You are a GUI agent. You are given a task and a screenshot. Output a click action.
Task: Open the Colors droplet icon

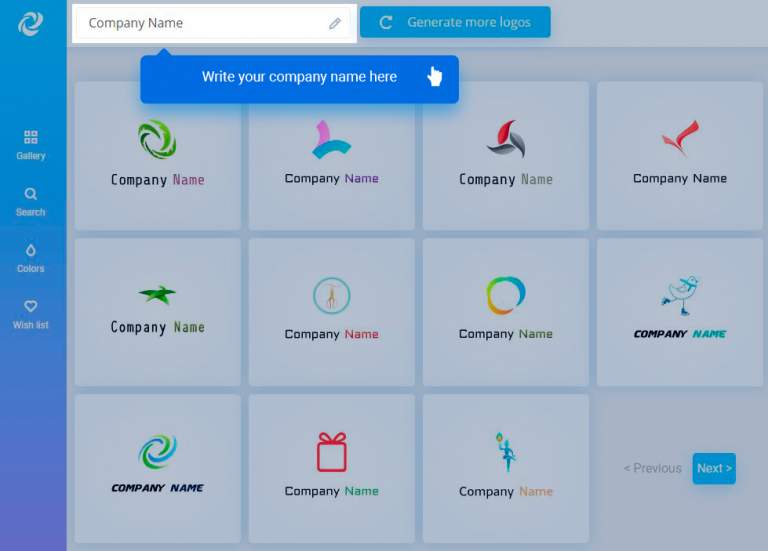pos(30,251)
